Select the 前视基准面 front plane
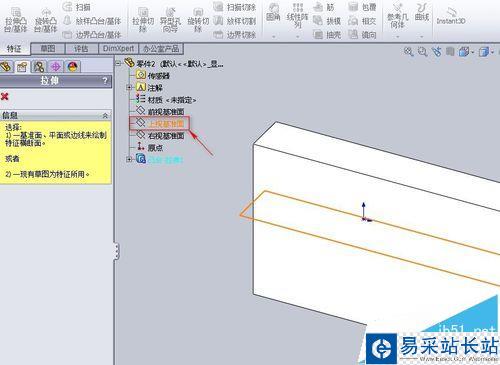 click(x=160, y=111)
